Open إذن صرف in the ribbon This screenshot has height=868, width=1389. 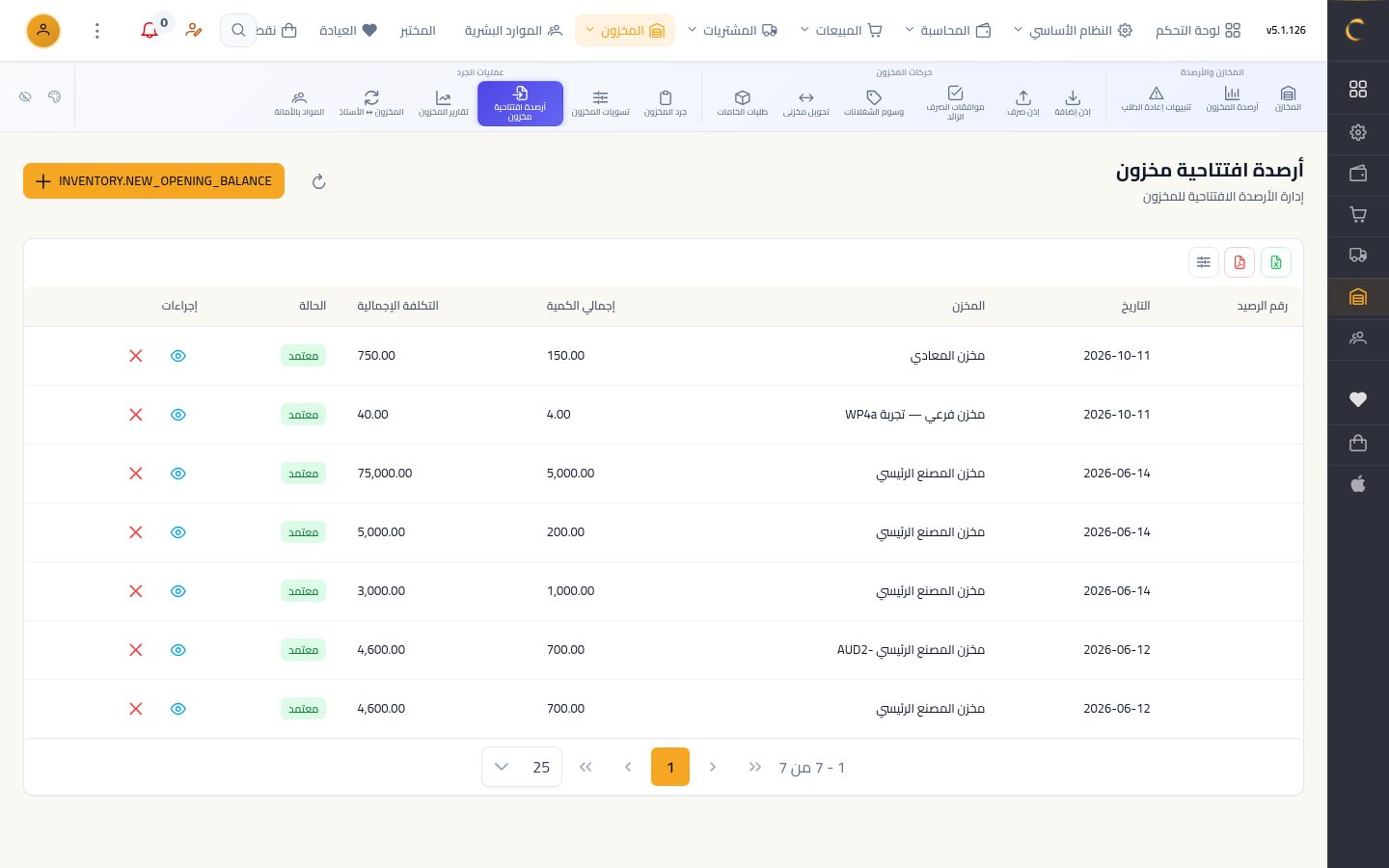pyautogui.click(x=1023, y=102)
